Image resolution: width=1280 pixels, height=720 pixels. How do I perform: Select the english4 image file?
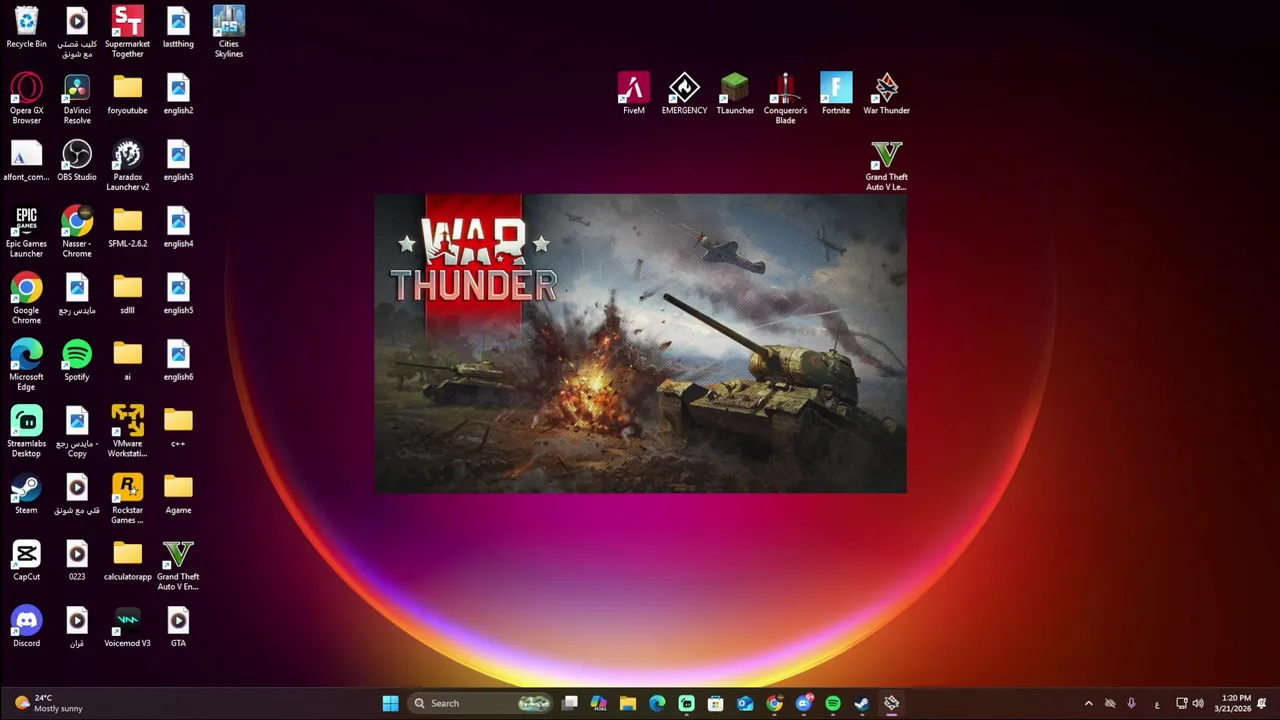click(178, 228)
